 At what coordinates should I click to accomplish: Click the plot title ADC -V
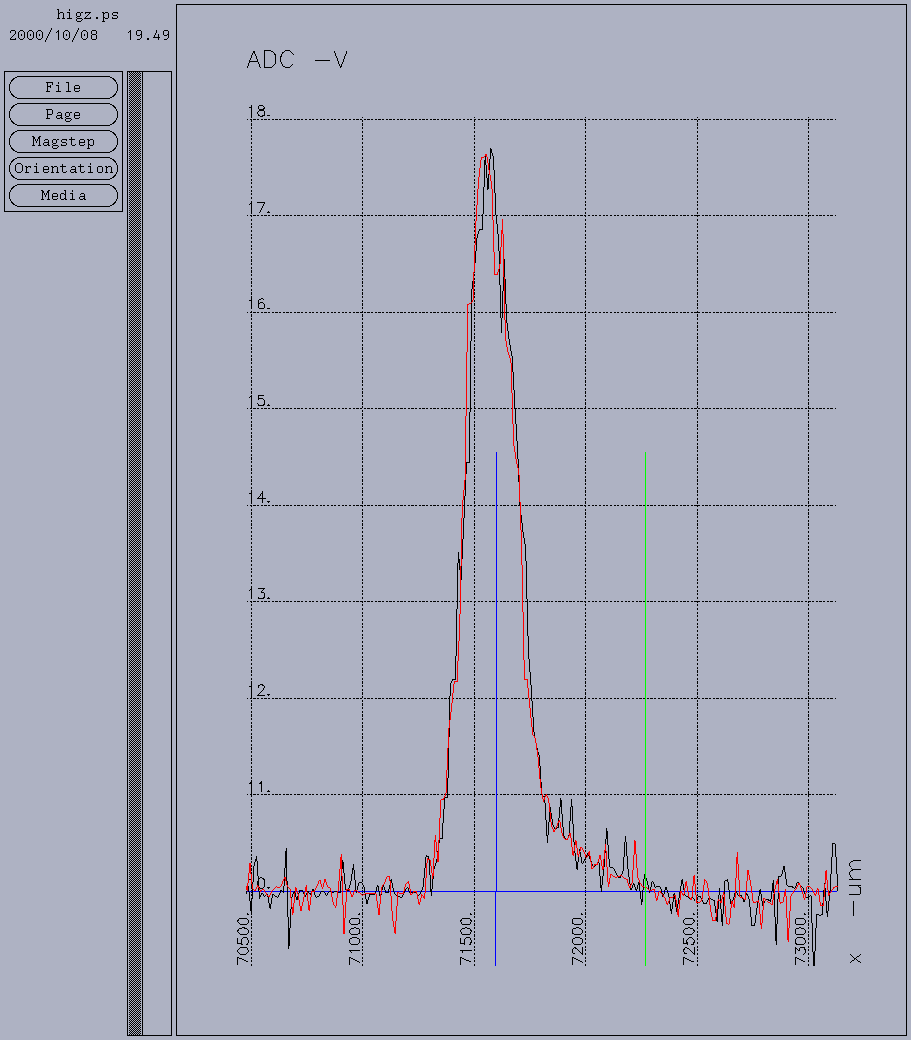(296, 60)
